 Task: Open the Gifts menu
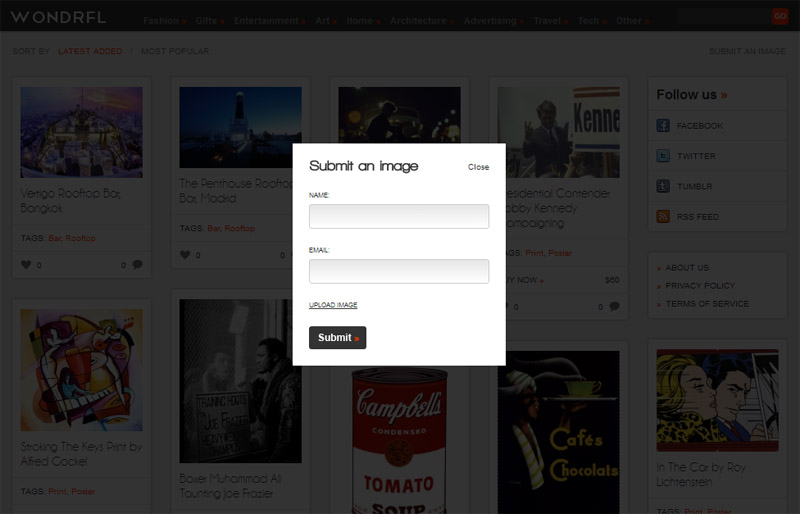(210, 20)
